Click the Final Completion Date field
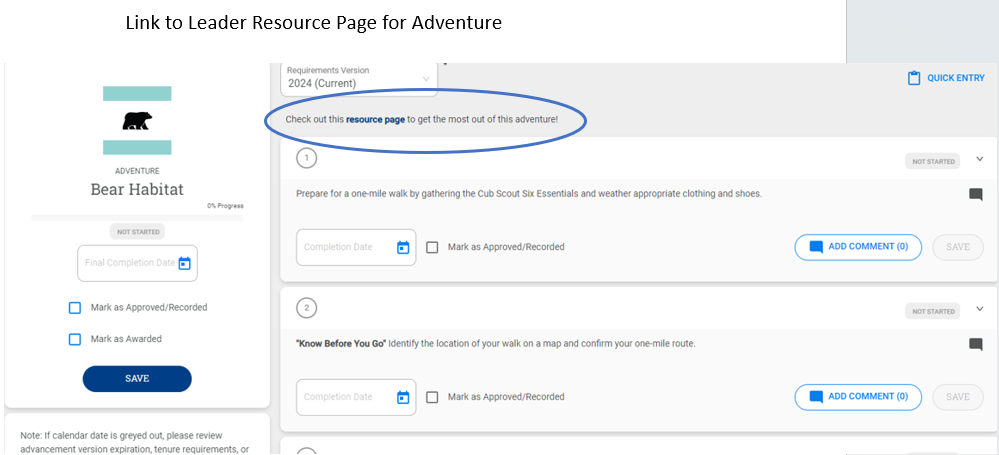 point(138,263)
